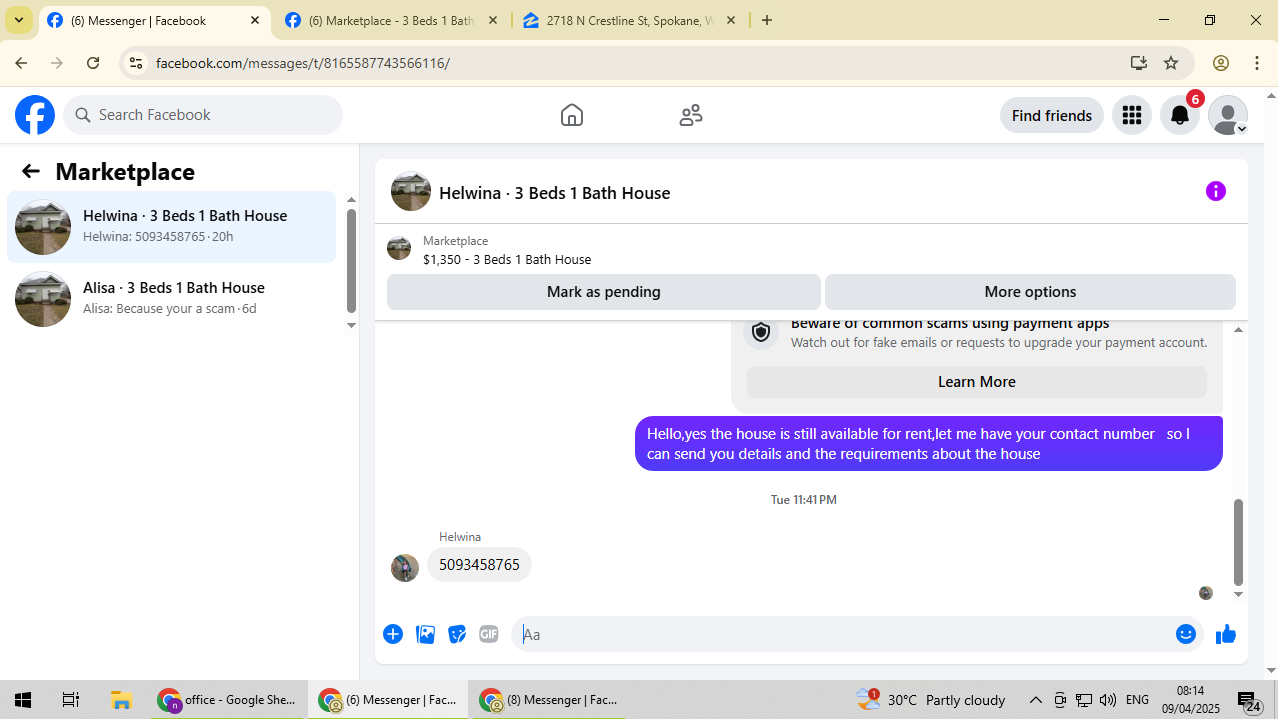The width and height of the screenshot is (1278, 719).
Task: Open a new browser tab
Action: tap(767, 20)
